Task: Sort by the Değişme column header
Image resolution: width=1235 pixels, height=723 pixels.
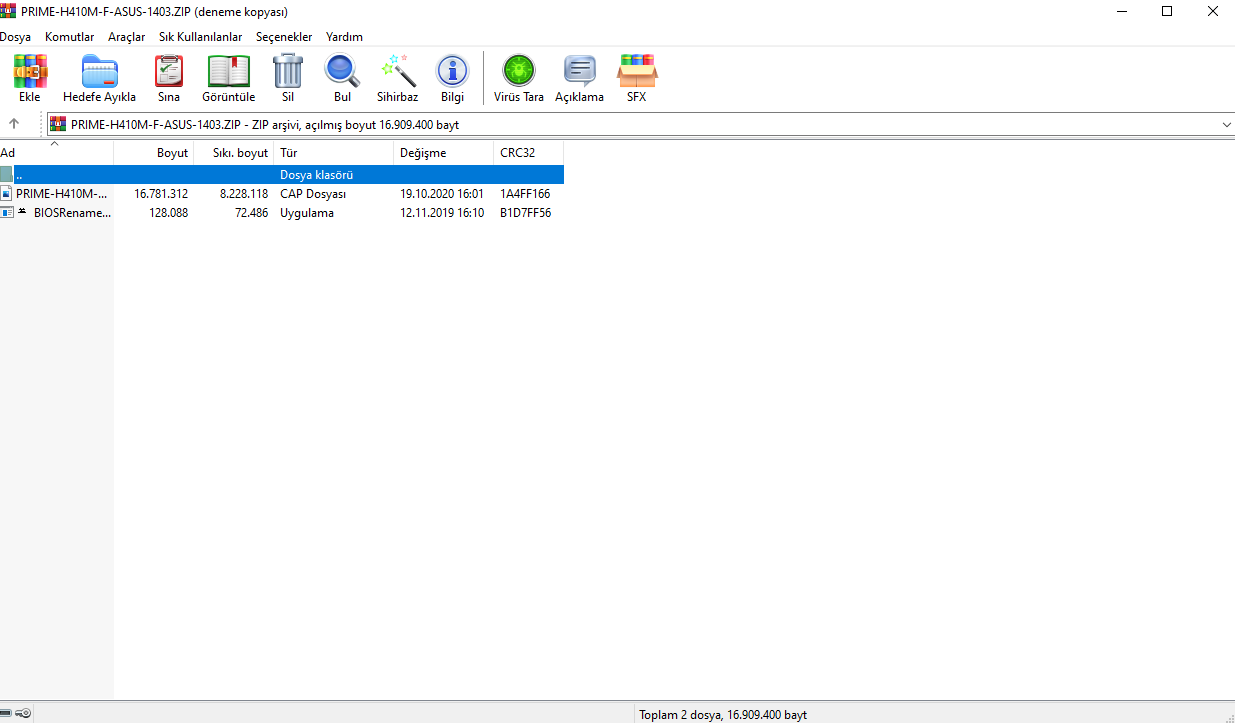Action: pos(444,153)
